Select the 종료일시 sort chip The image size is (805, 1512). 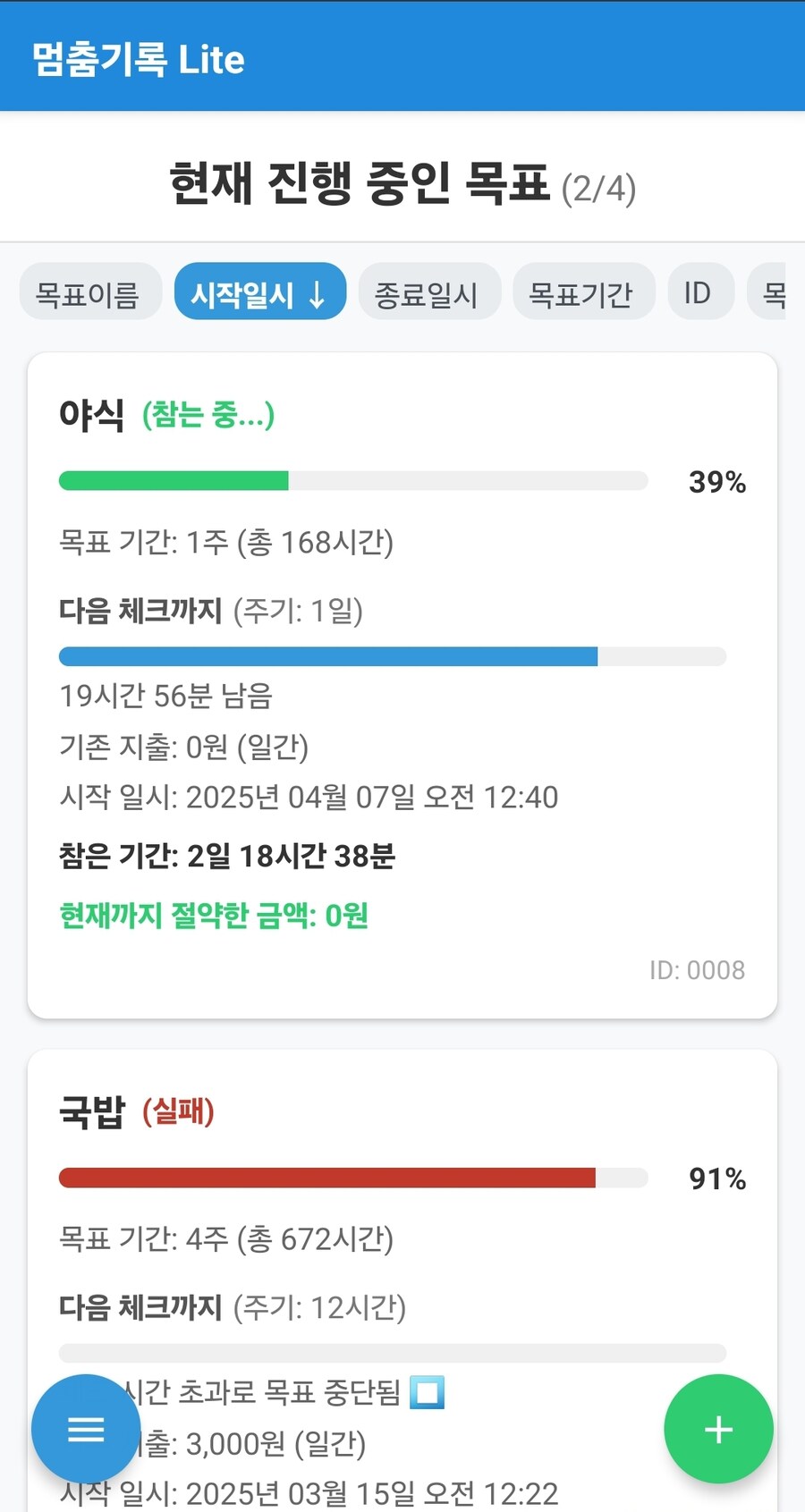click(x=429, y=291)
